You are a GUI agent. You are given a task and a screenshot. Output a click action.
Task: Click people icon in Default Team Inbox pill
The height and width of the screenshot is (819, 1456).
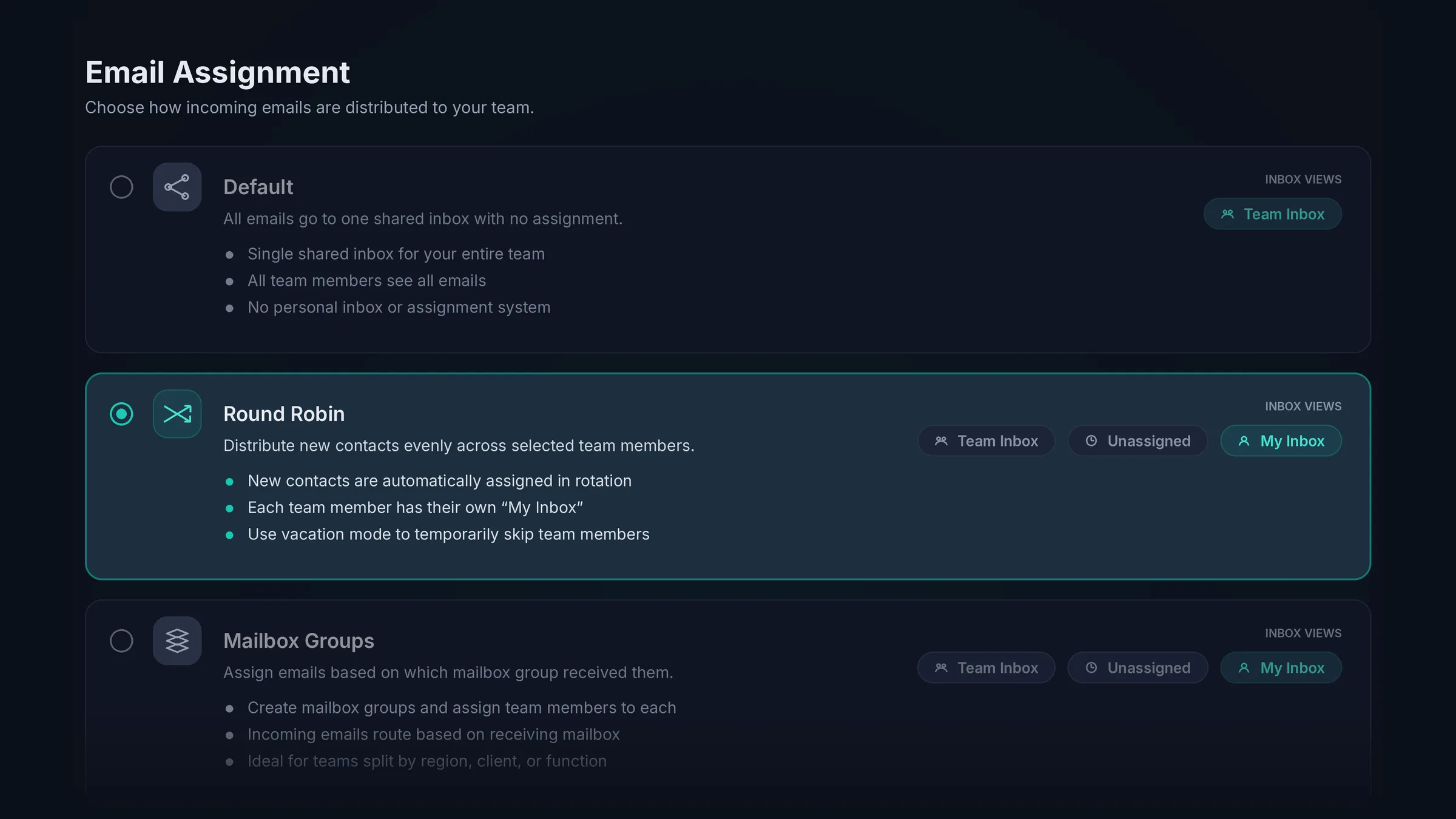(1228, 214)
